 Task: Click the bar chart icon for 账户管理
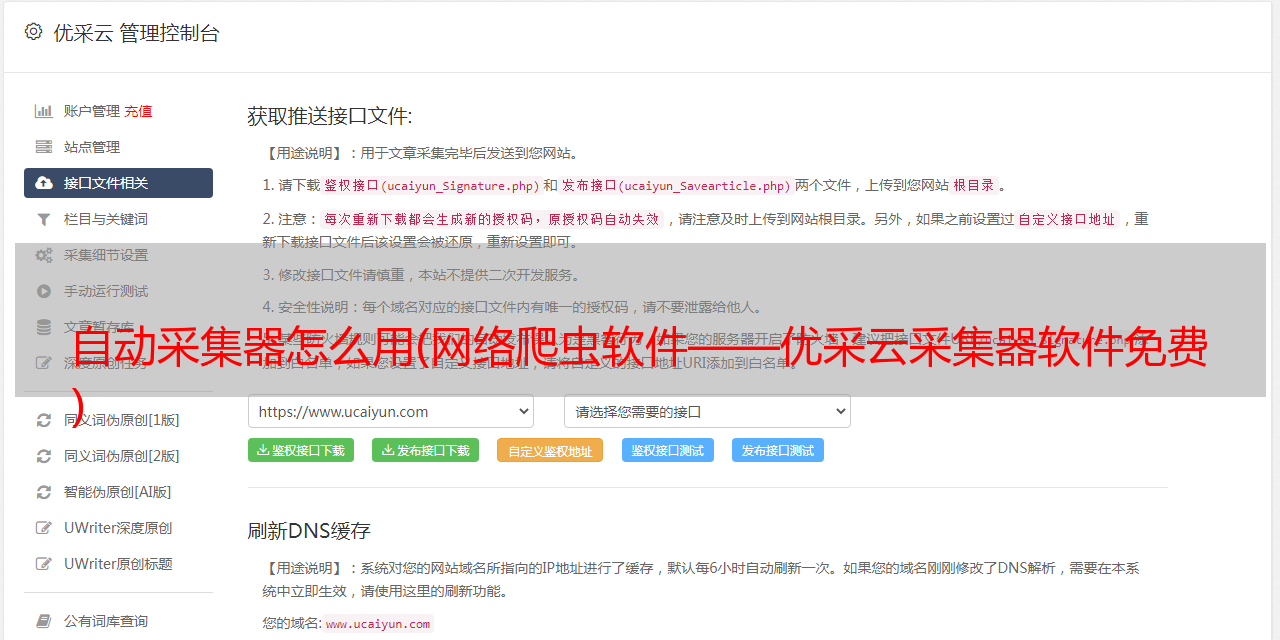pyautogui.click(x=44, y=111)
